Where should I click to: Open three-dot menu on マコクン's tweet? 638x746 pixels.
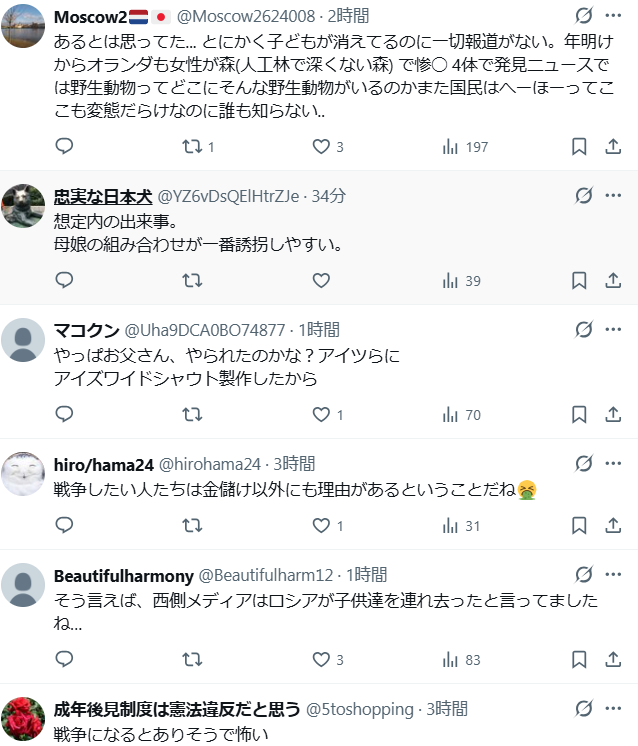[614, 329]
